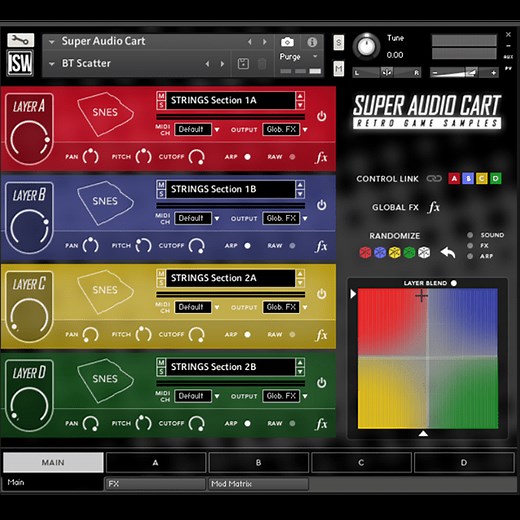Image resolution: width=520 pixels, height=520 pixels.
Task: Toggle the SOUND randomize option
Action: click(470, 235)
